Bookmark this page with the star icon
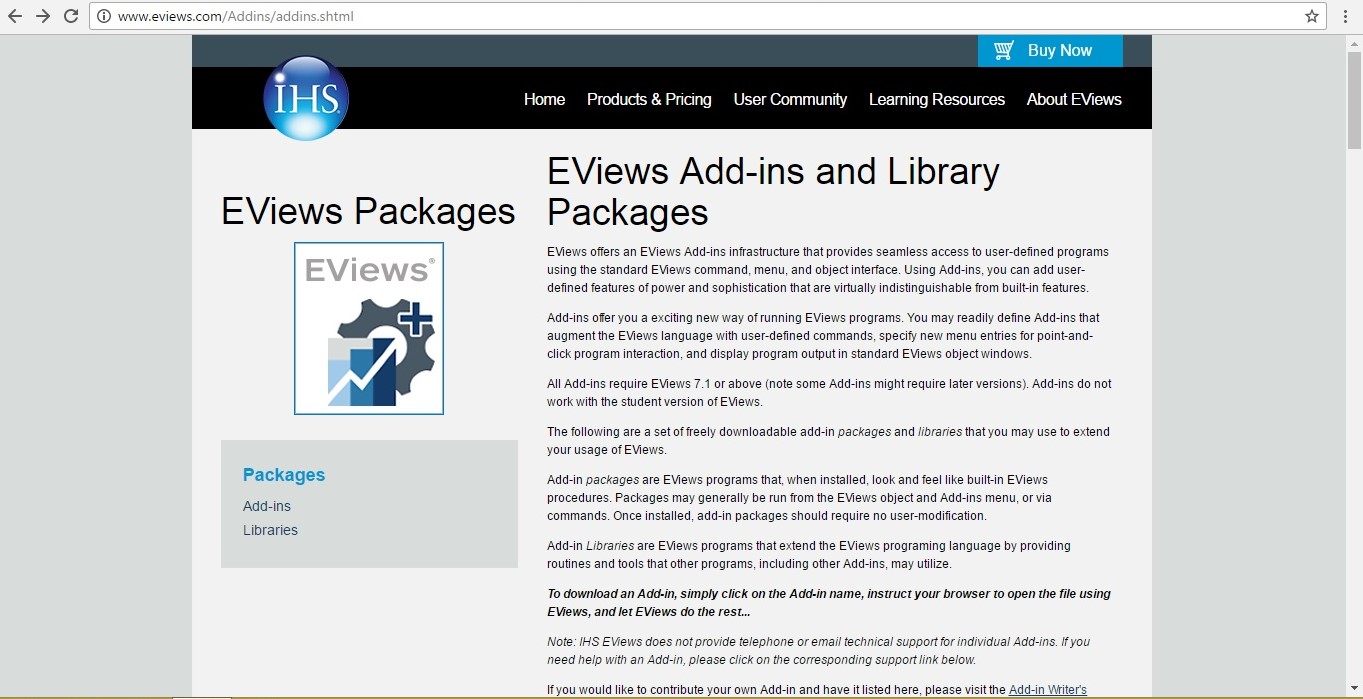Viewport: 1363px width, 699px height. pos(1312,16)
